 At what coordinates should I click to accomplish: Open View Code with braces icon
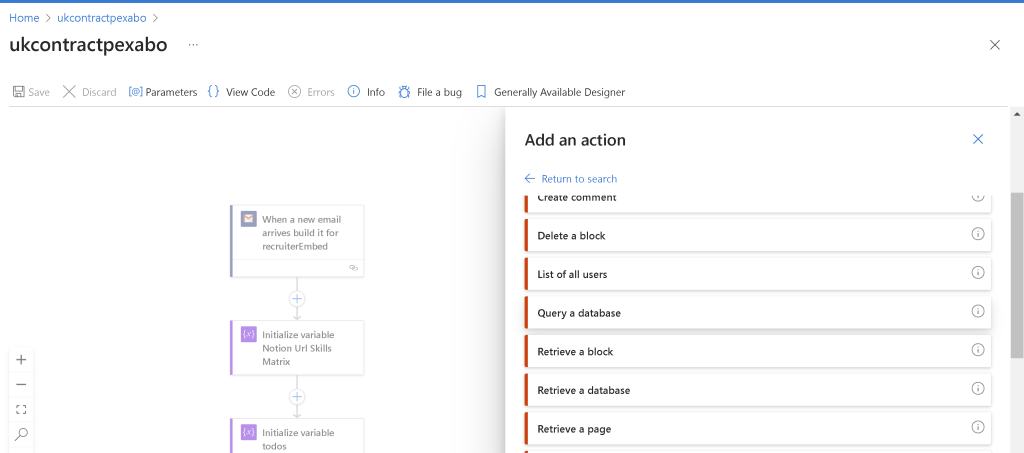point(241,92)
